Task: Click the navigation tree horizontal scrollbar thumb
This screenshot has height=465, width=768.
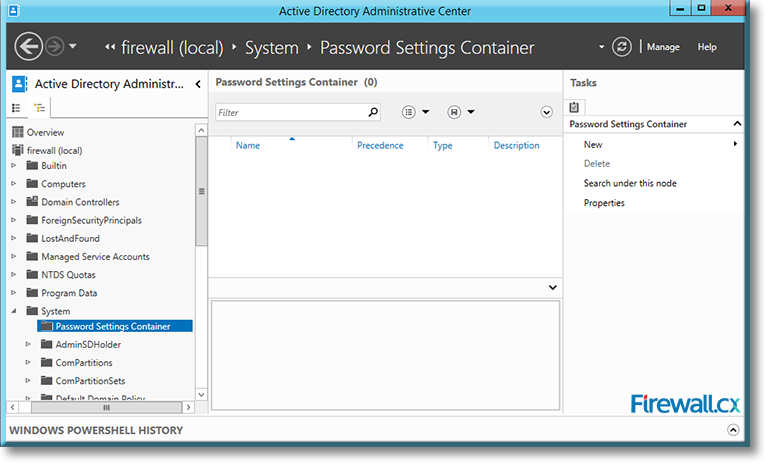Action: click(x=106, y=407)
